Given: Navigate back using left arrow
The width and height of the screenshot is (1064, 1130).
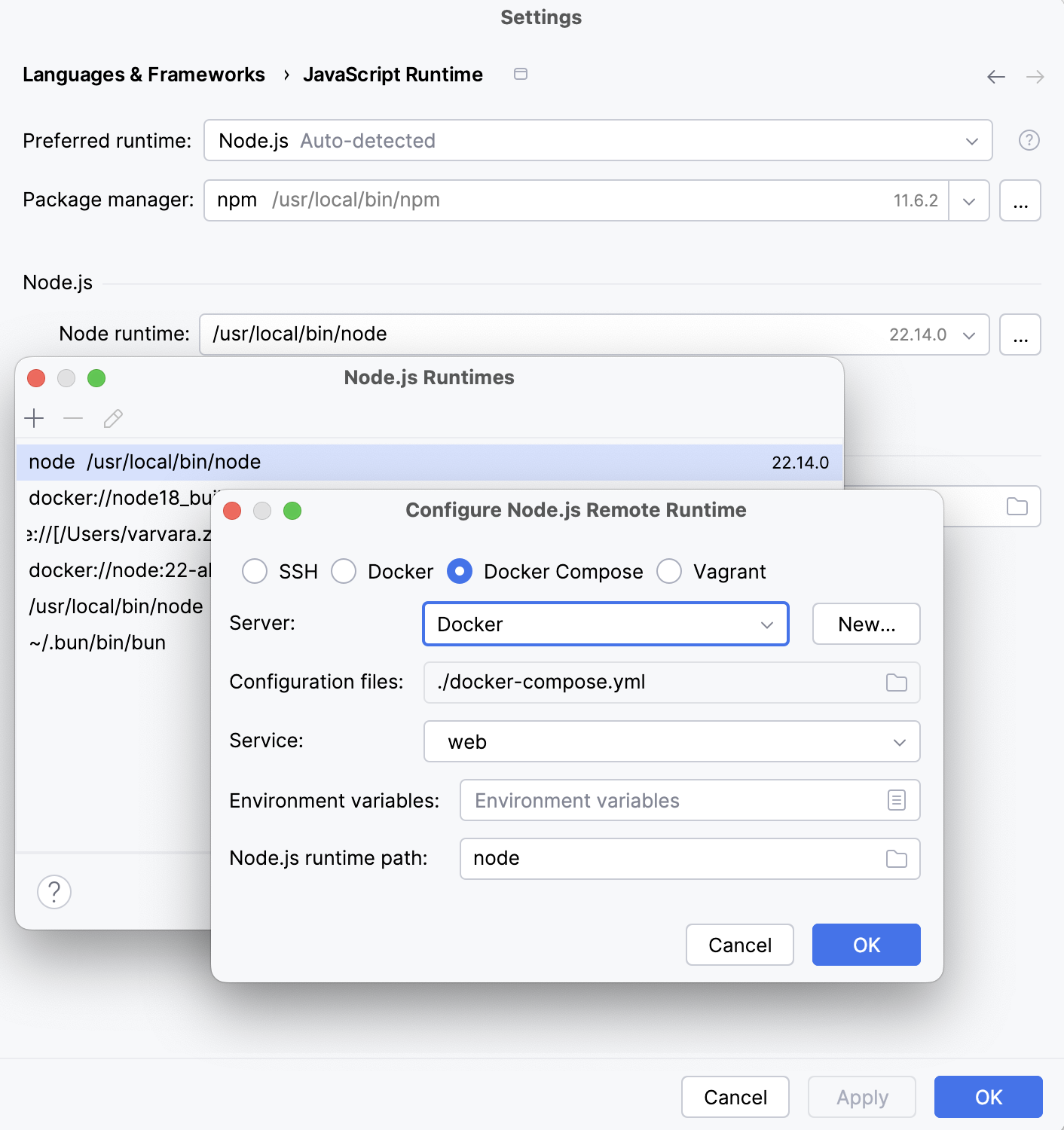Looking at the screenshot, I should tap(995, 76).
